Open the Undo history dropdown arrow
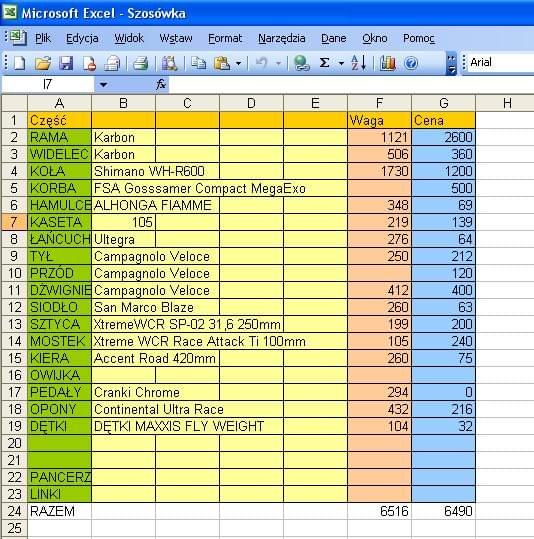534x539 pixels. click(279, 63)
